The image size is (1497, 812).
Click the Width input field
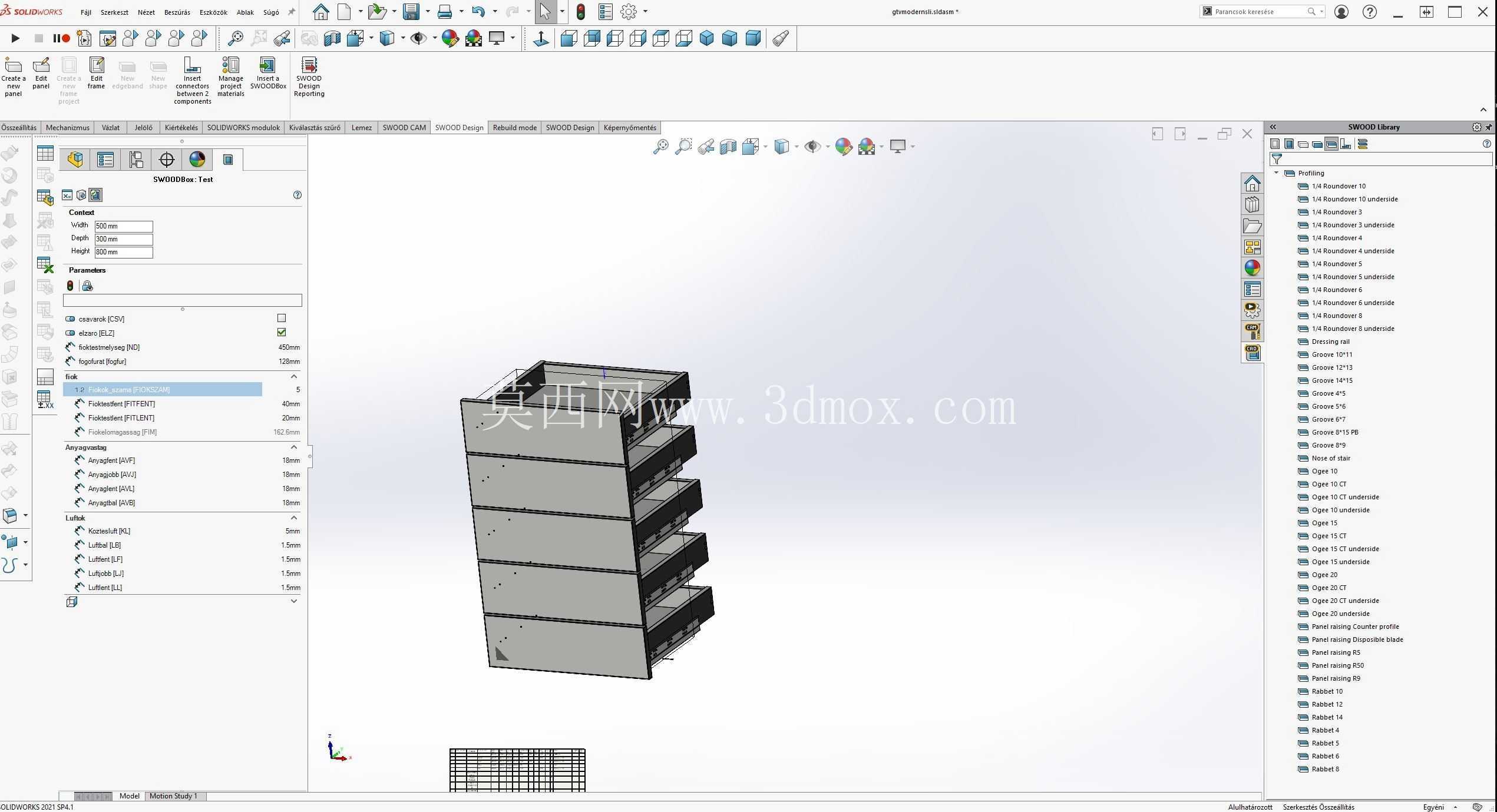pos(124,227)
